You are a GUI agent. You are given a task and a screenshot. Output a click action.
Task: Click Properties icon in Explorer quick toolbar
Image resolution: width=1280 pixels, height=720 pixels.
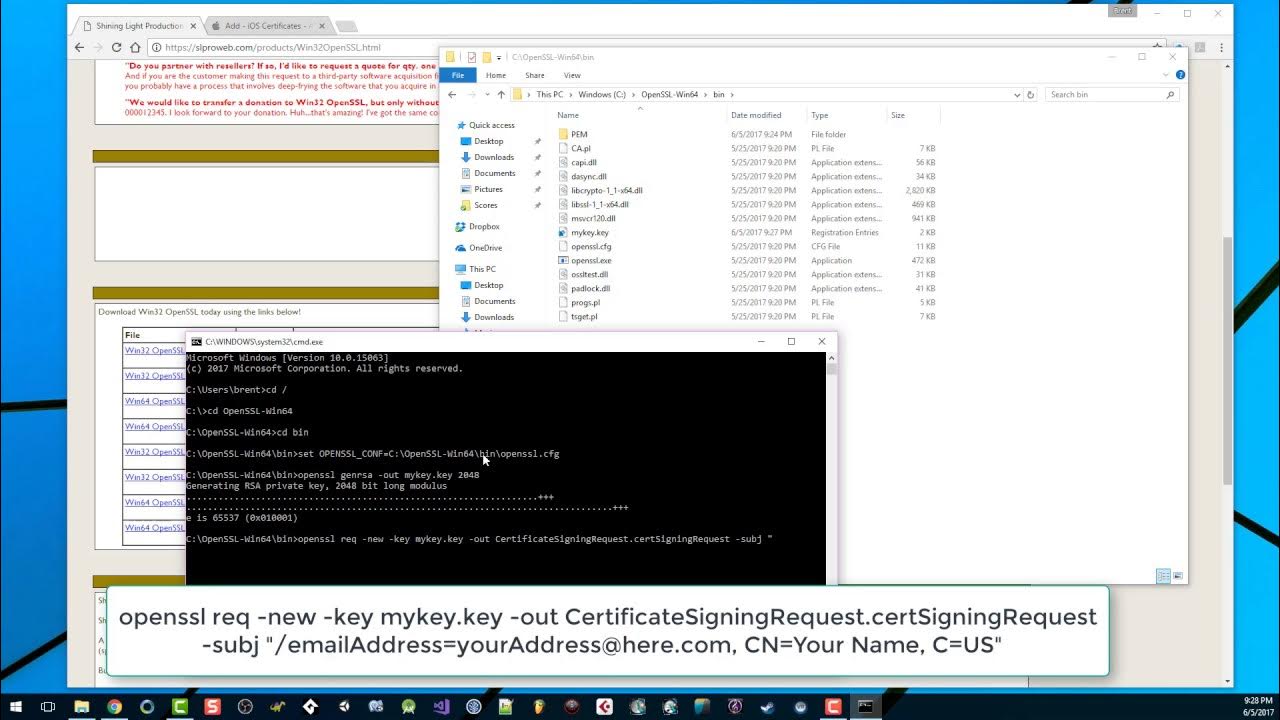click(x=471, y=57)
